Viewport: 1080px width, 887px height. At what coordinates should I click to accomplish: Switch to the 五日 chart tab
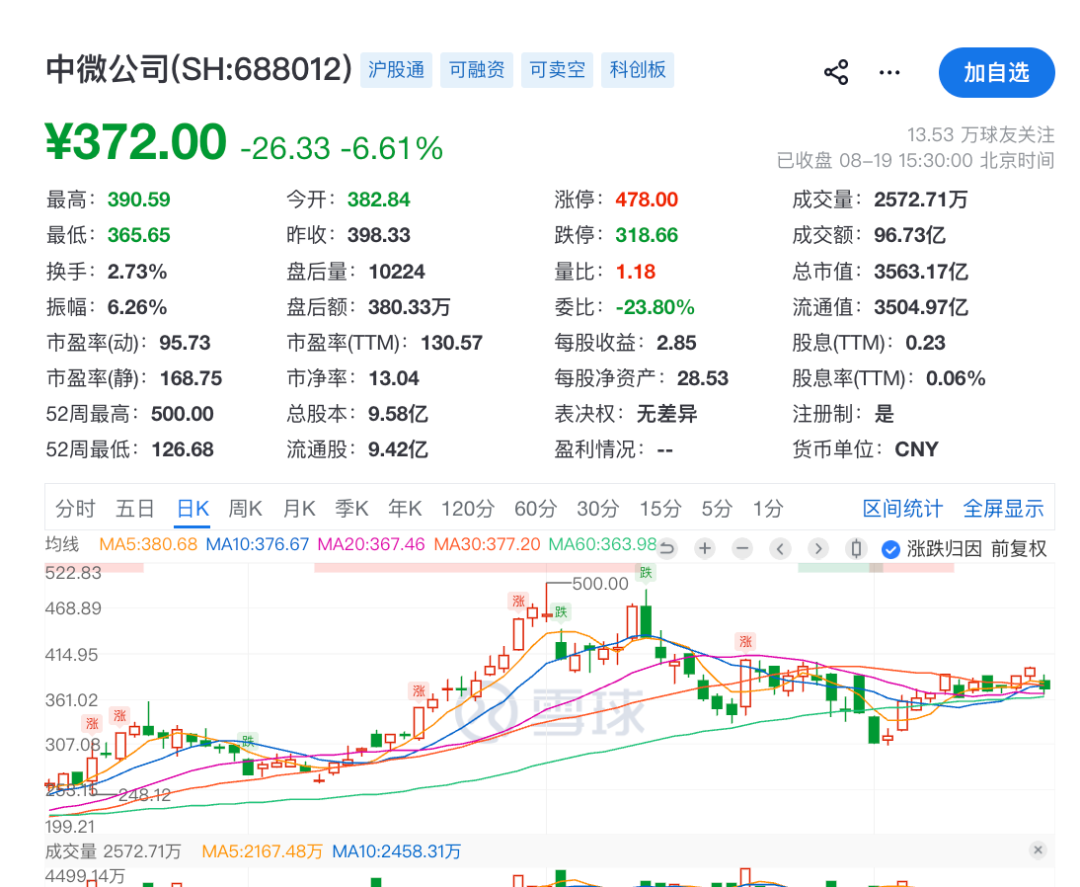coord(134,509)
